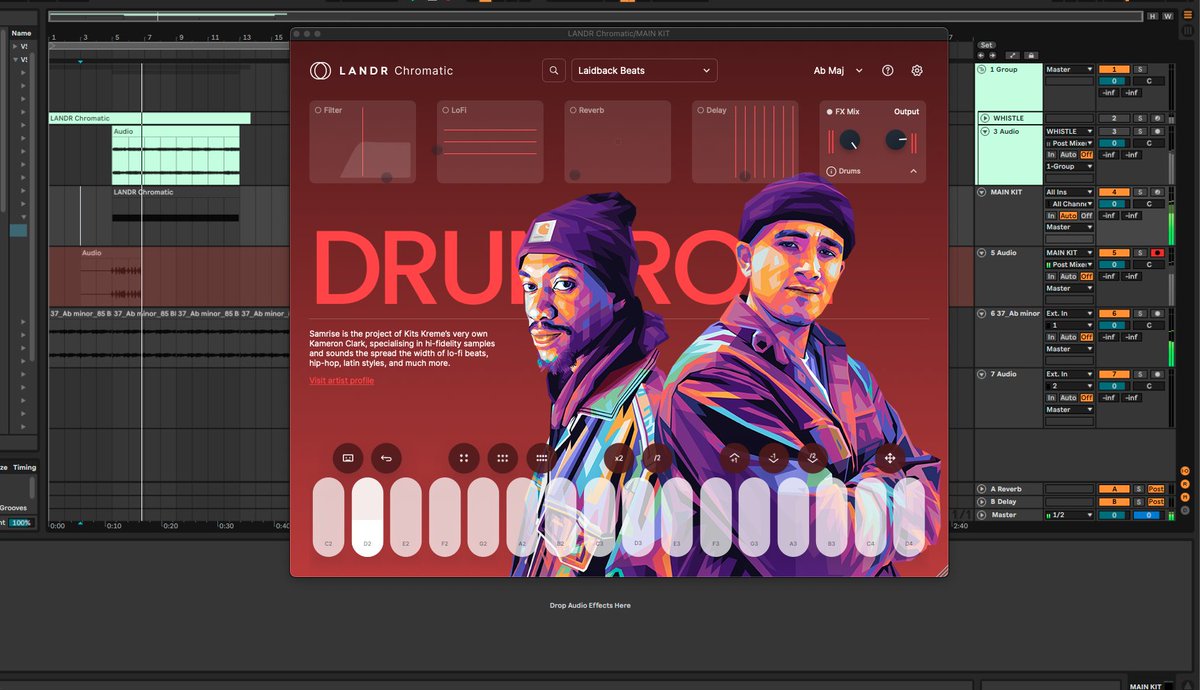Click the A Reverb Post button
Viewport: 1200px width, 690px height.
[1156, 489]
